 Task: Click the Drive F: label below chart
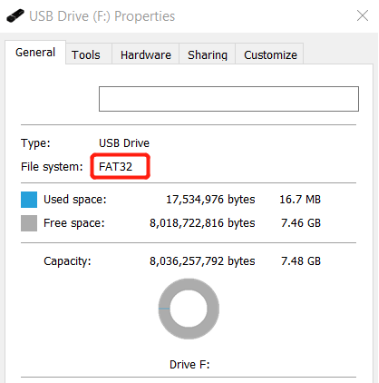[x=189, y=364]
